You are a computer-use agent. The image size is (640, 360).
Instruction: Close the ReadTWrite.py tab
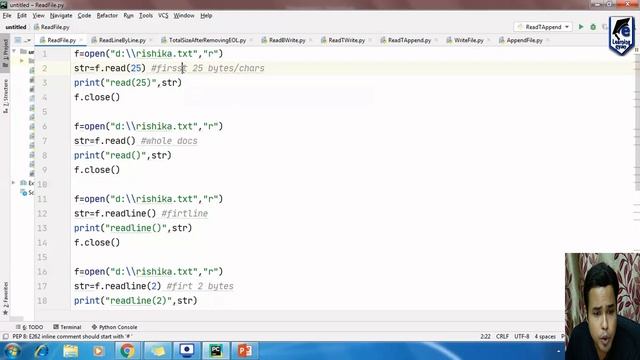pos(370,40)
